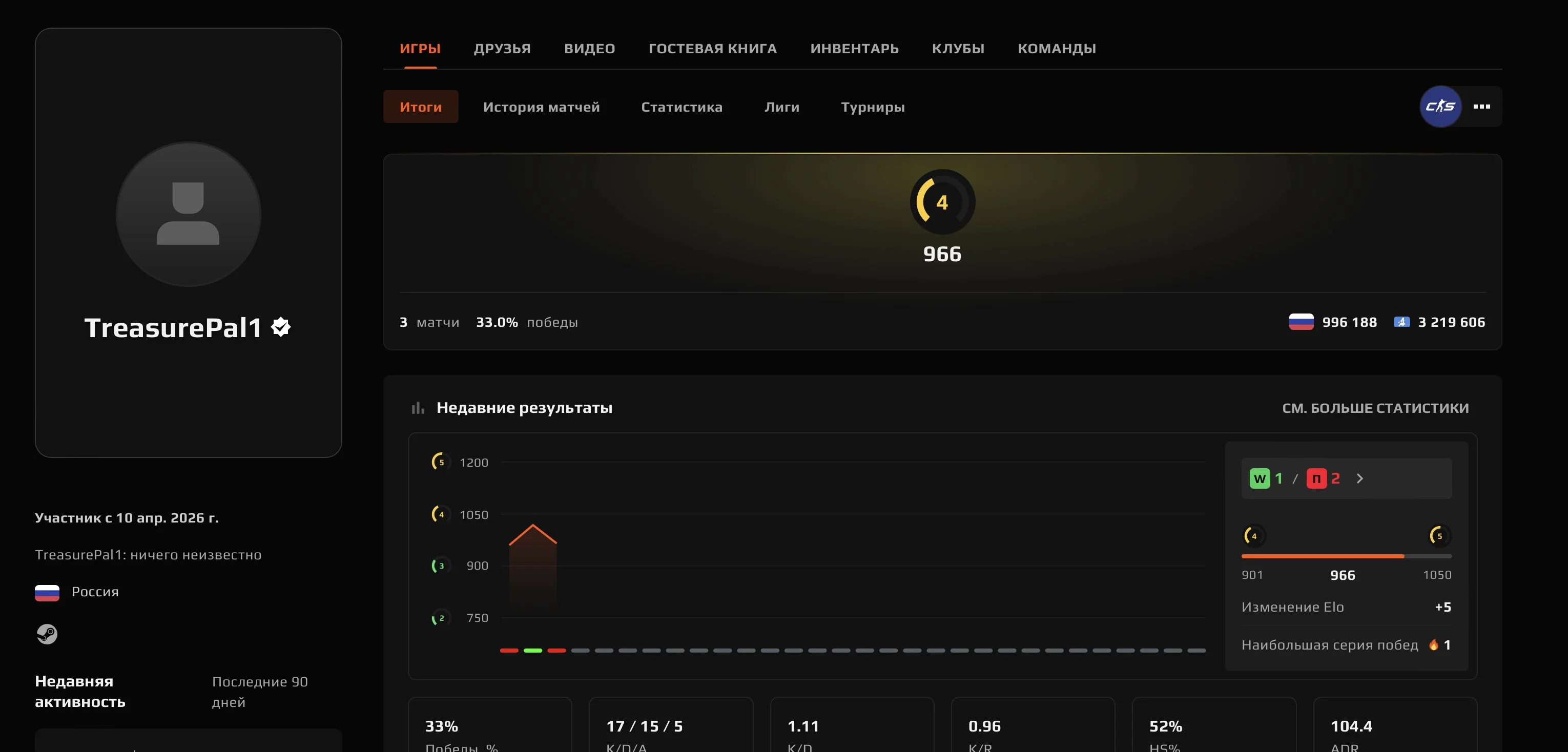The height and width of the screenshot is (752, 1568).
Task: Click the red П losses badge
Action: [1316, 479]
